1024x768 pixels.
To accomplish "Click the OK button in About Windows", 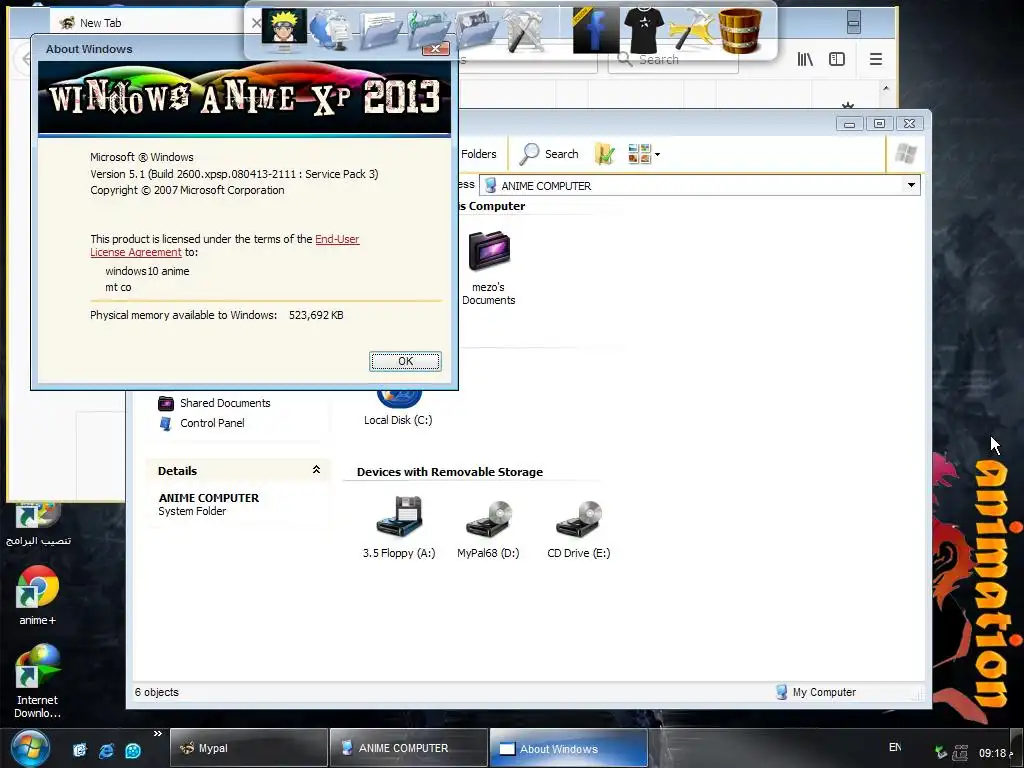I will (405, 361).
